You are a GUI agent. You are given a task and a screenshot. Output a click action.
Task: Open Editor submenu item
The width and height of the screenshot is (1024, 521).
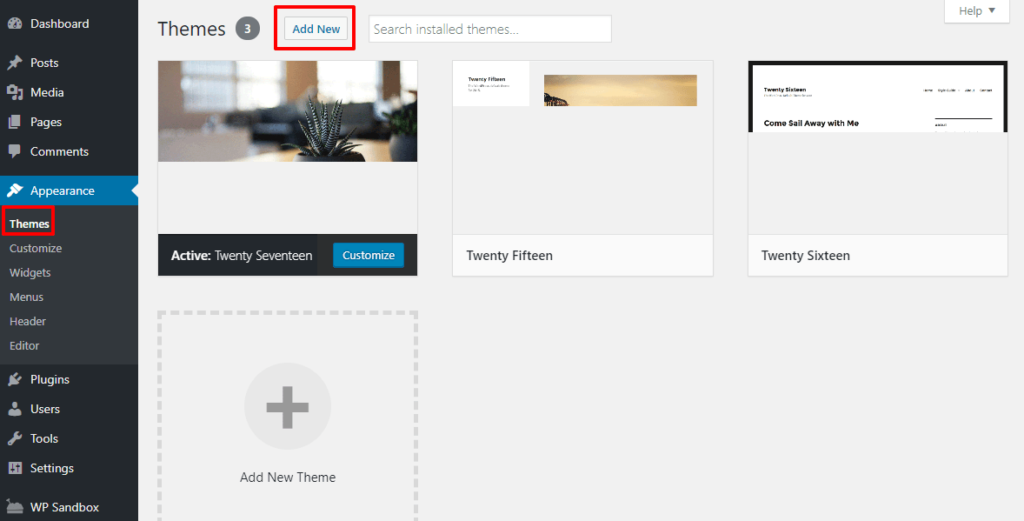click(x=24, y=345)
